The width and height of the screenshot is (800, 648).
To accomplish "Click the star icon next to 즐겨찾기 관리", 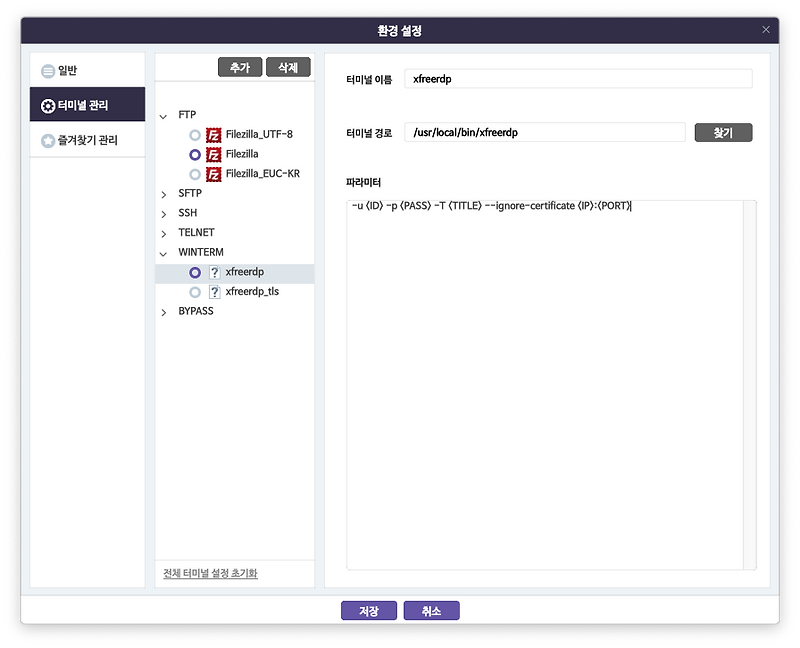I will (x=46, y=141).
